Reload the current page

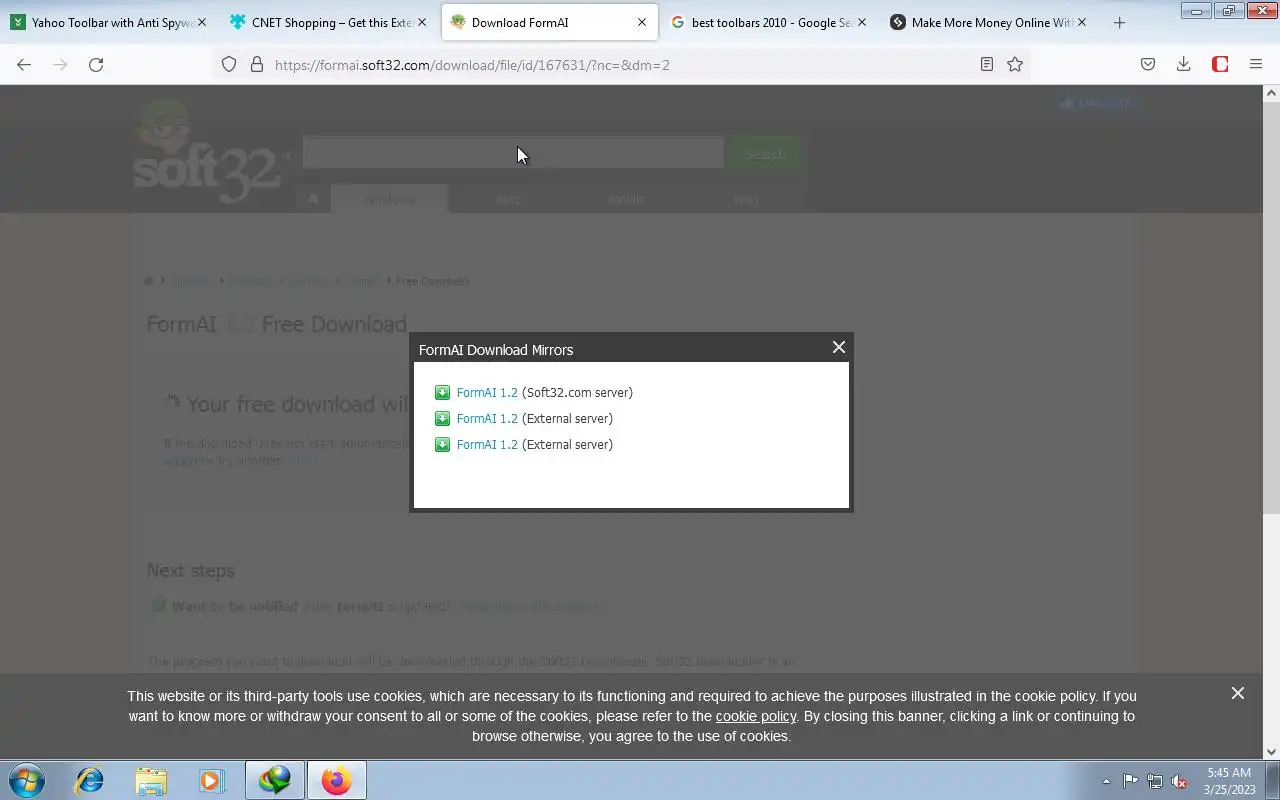pos(96,64)
